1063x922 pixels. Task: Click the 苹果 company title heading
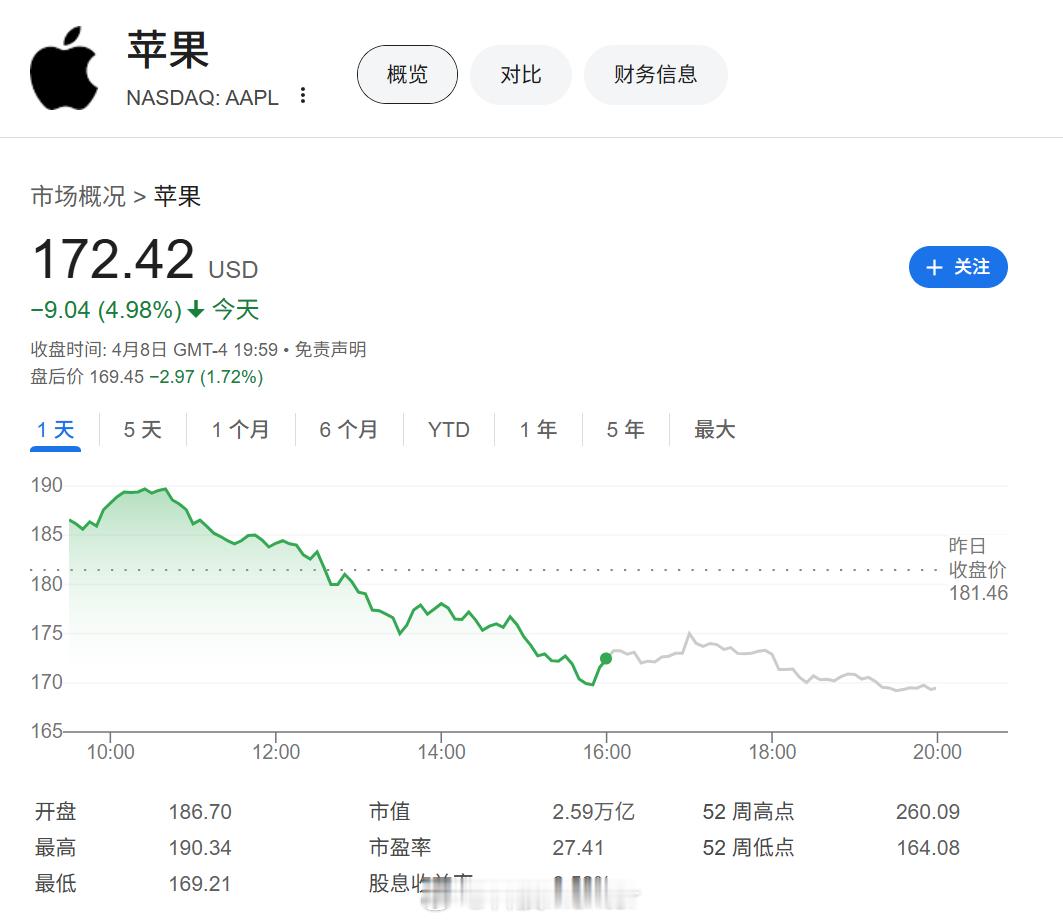click(x=168, y=49)
